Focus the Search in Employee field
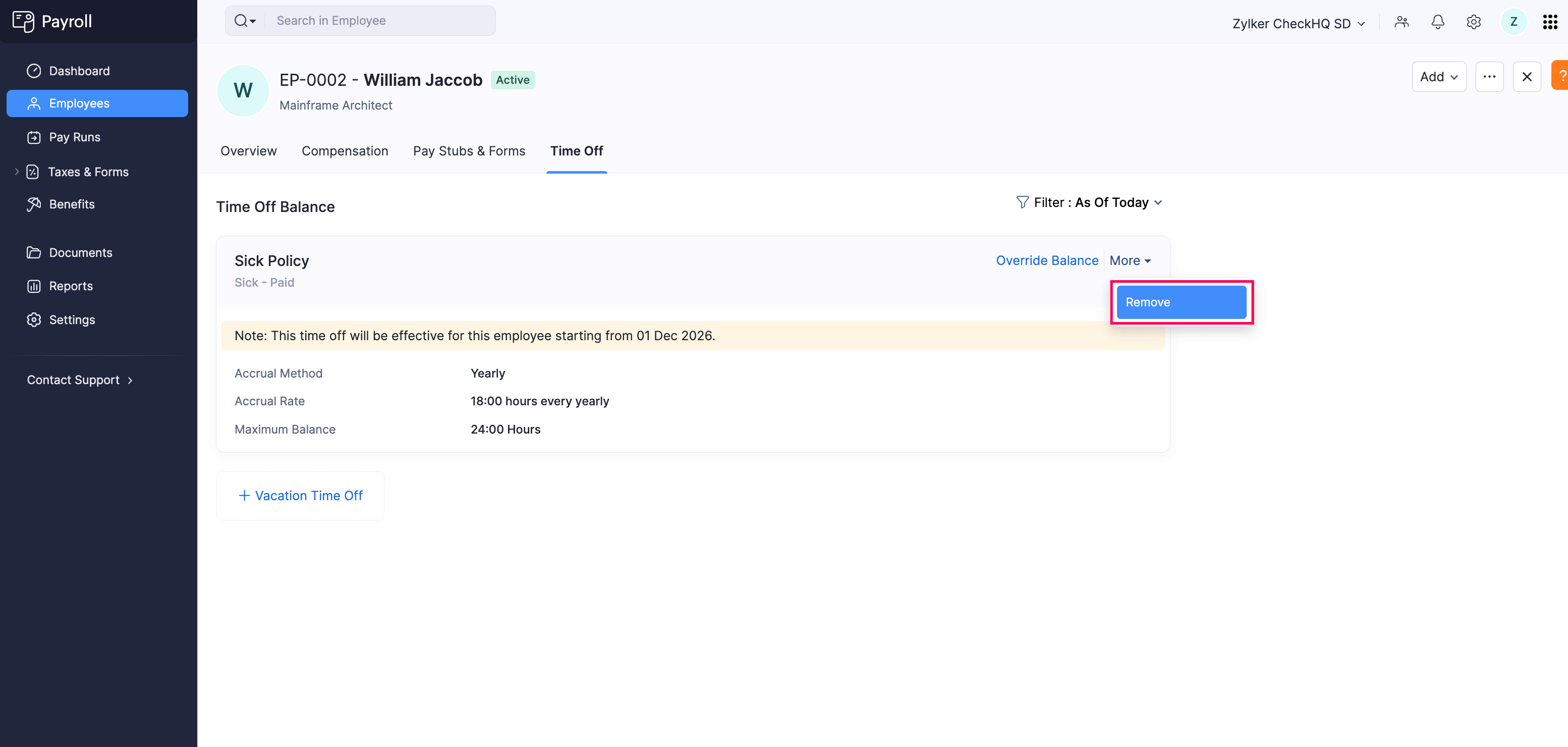 (380, 21)
